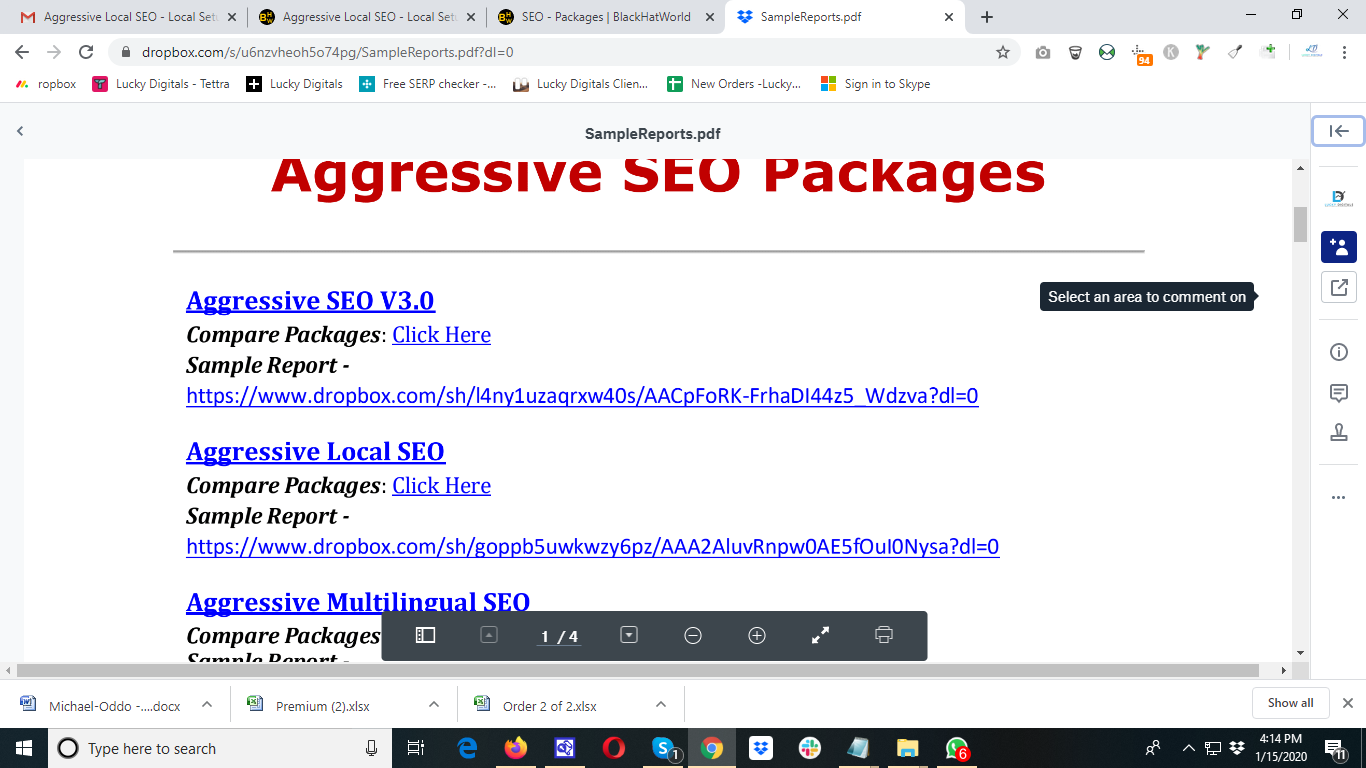
Task: Open the sidebar more options ellipsis
Action: point(1339,497)
